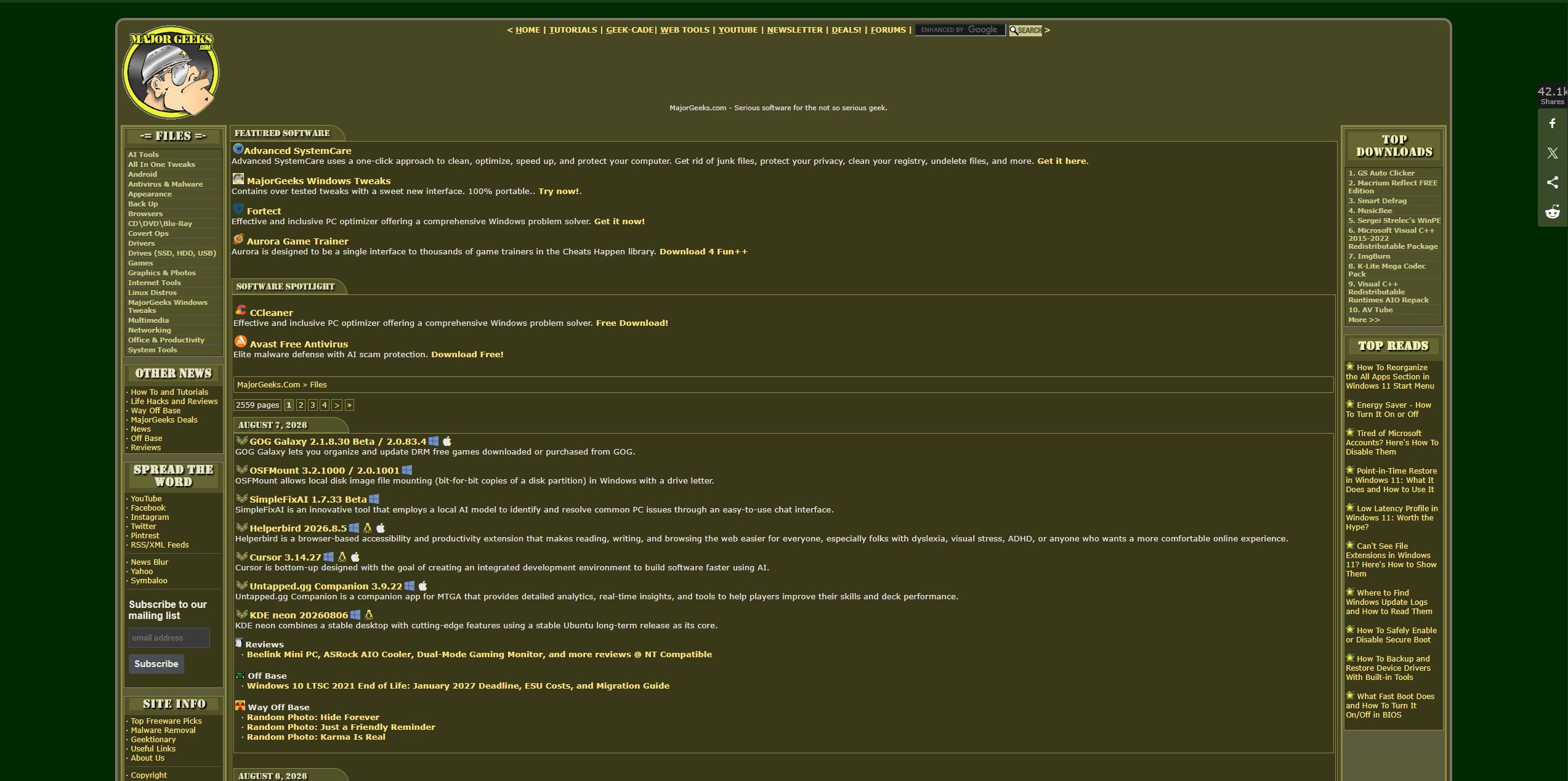The height and width of the screenshot is (781, 1568).
Task: Share page via X icon
Action: [1553, 153]
